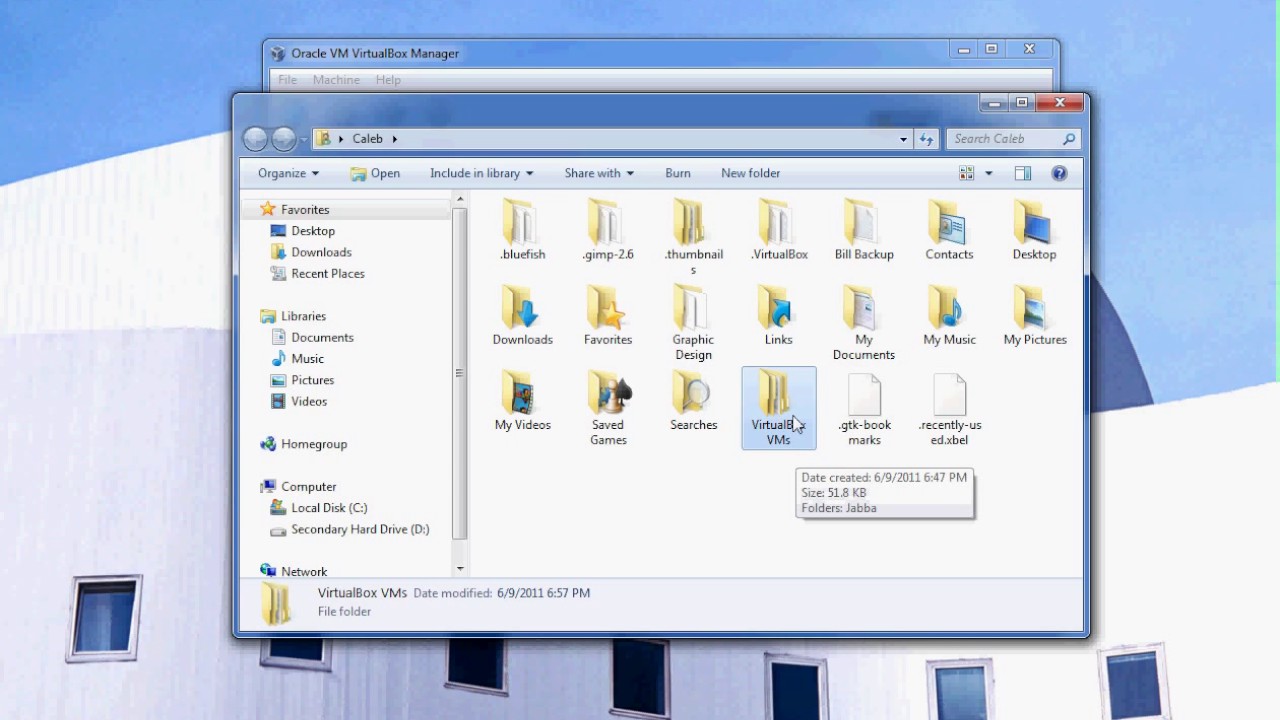Open the .VirtualBox folder icon
The width and height of the screenshot is (1280, 720).
[x=778, y=221]
